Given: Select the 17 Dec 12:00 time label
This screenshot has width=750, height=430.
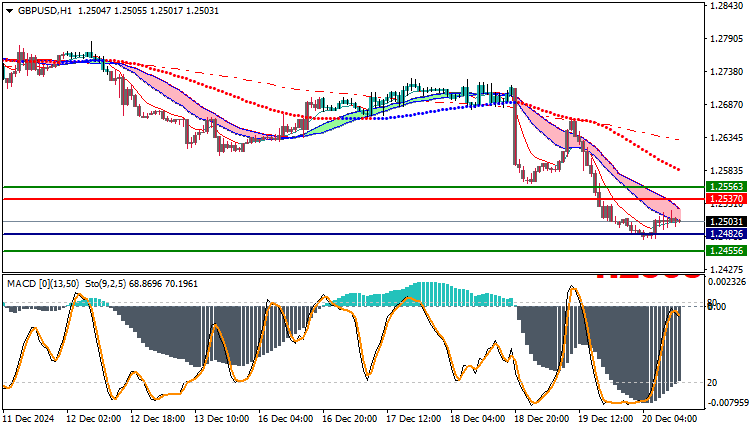Looking at the screenshot, I should 414,419.
